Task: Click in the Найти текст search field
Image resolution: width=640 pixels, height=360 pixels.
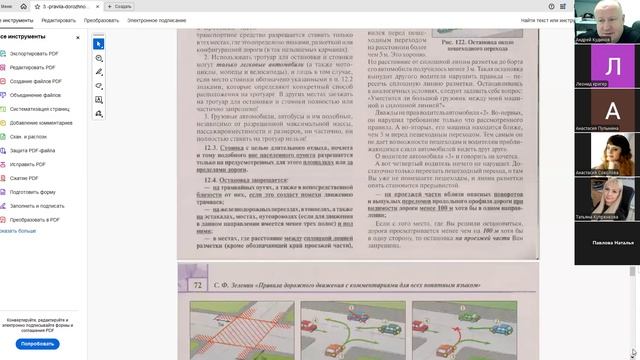Action: [547, 20]
